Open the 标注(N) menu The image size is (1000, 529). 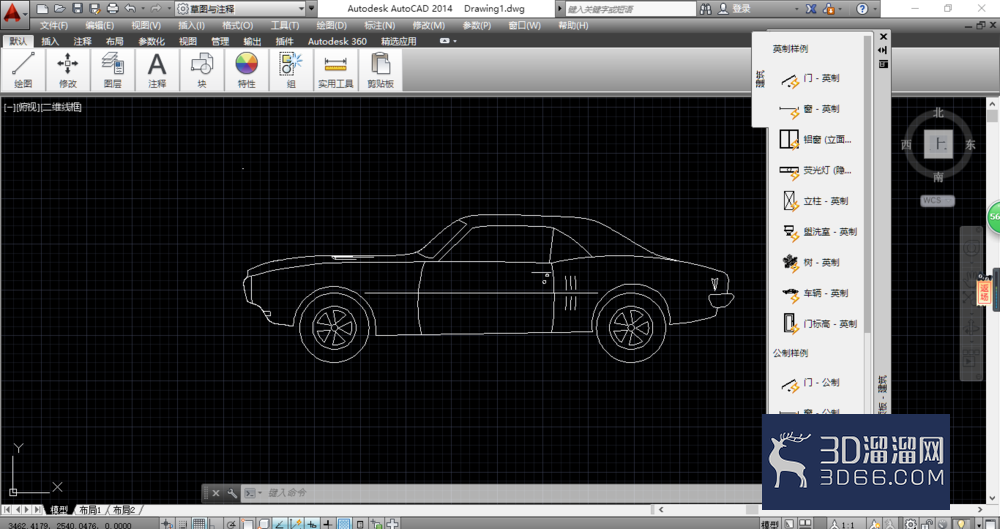(x=379, y=26)
